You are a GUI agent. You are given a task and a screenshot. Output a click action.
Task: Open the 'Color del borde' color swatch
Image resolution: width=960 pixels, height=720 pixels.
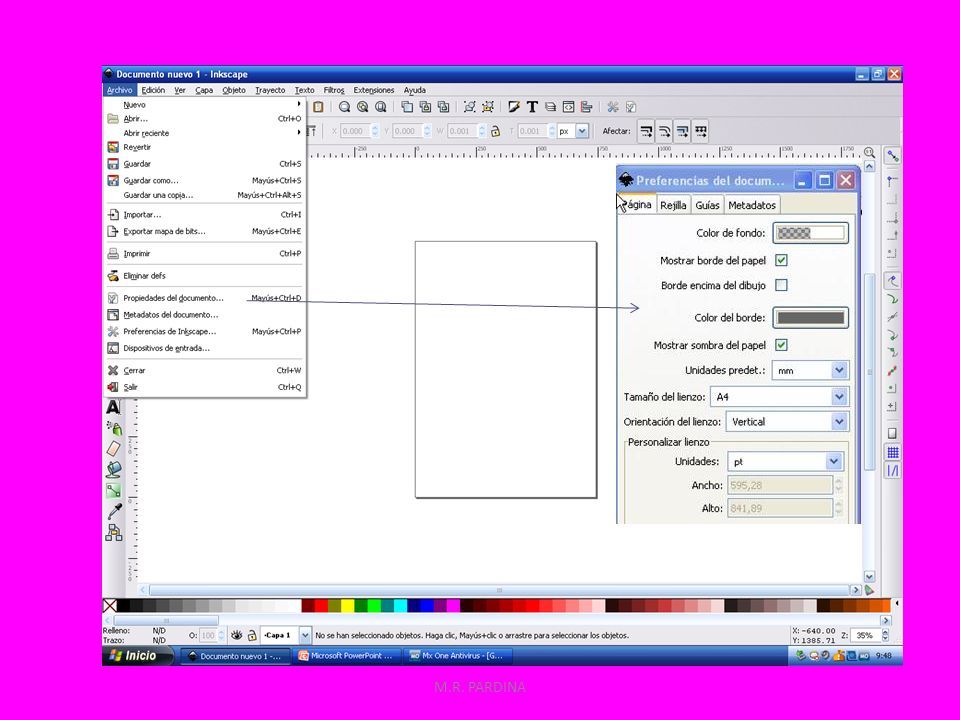click(x=810, y=318)
